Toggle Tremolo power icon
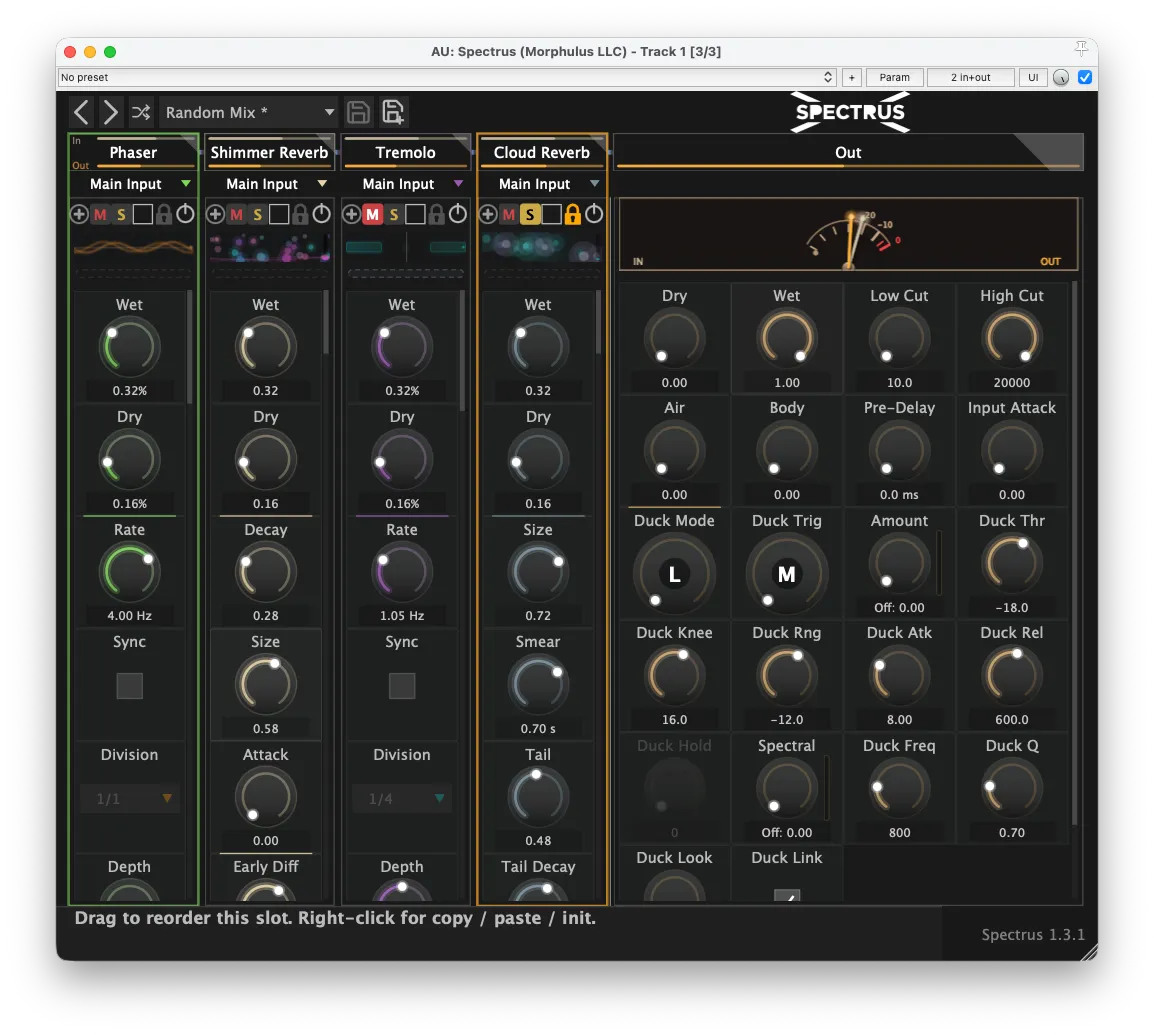 click(x=458, y=213)
